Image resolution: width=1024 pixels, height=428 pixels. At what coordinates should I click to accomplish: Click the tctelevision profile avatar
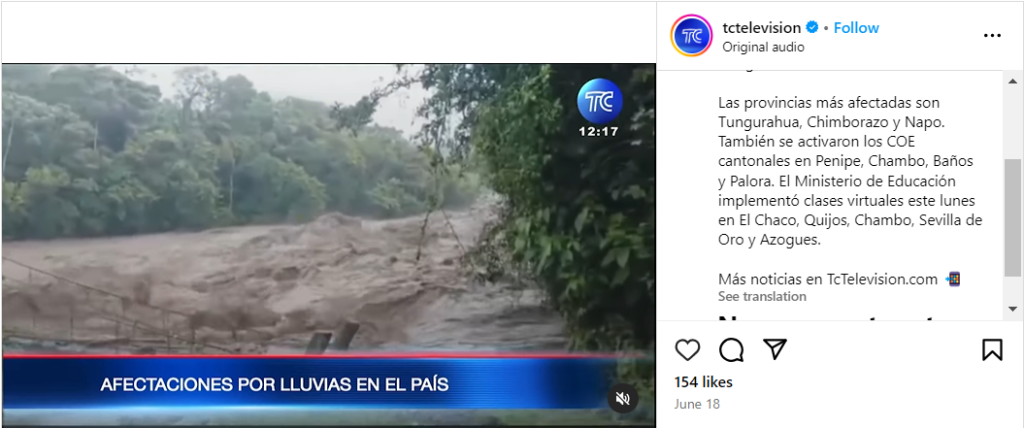pyautogui.click(x=692, y=36)
